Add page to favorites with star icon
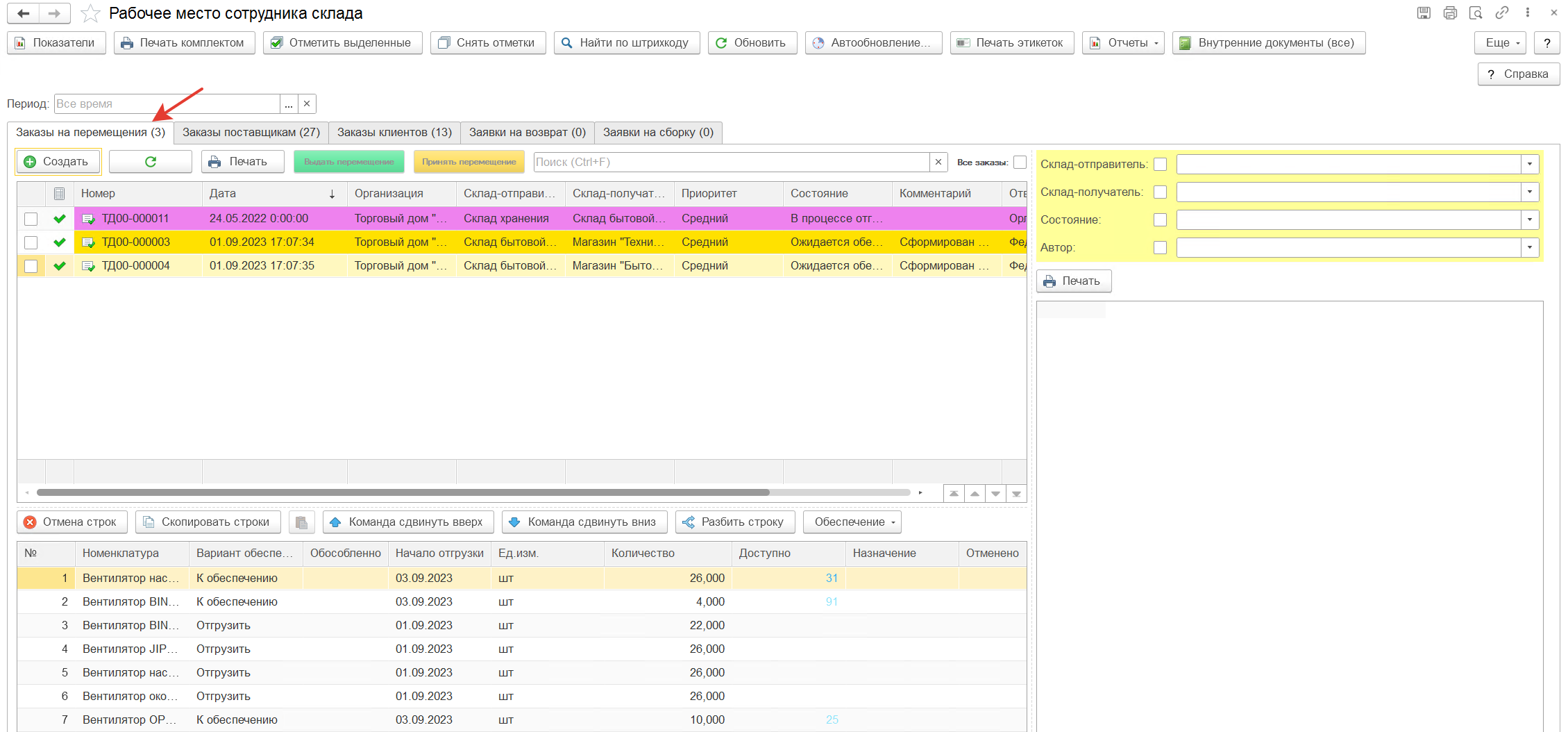The width and height of the screenshot is (1568, 732). 90,13
